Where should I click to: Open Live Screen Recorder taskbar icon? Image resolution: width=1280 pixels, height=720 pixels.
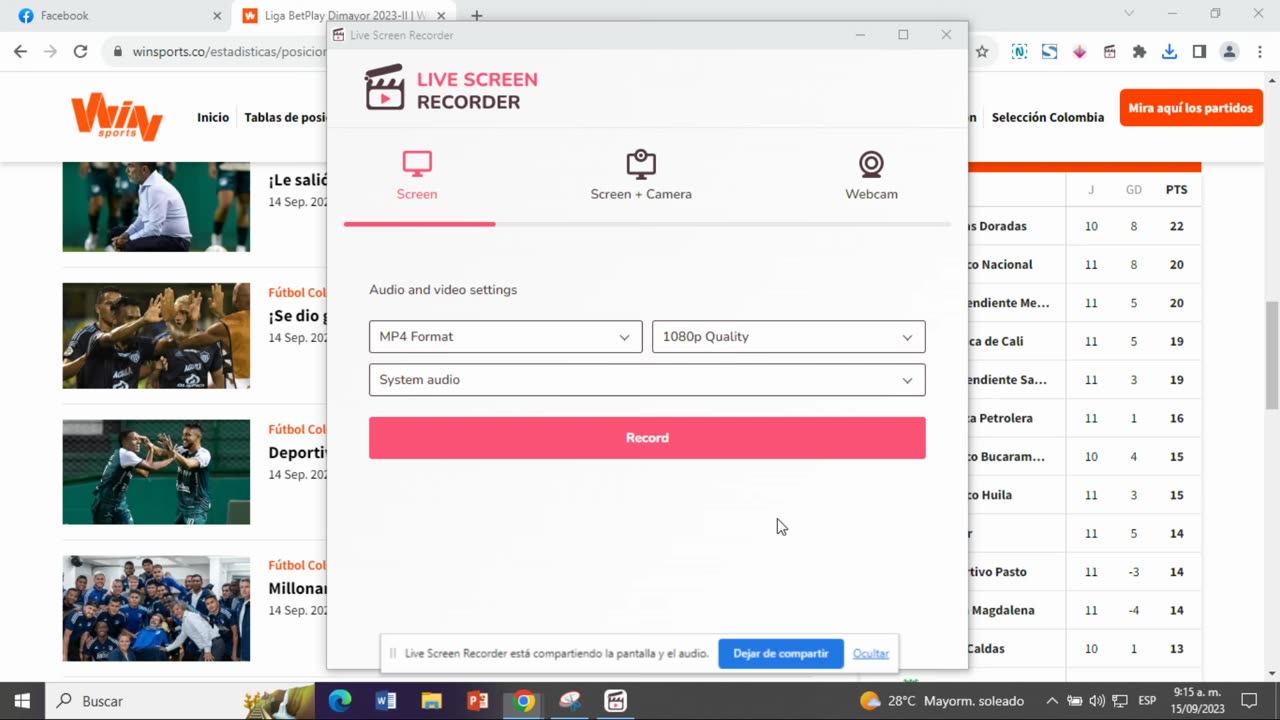point(615,701)
